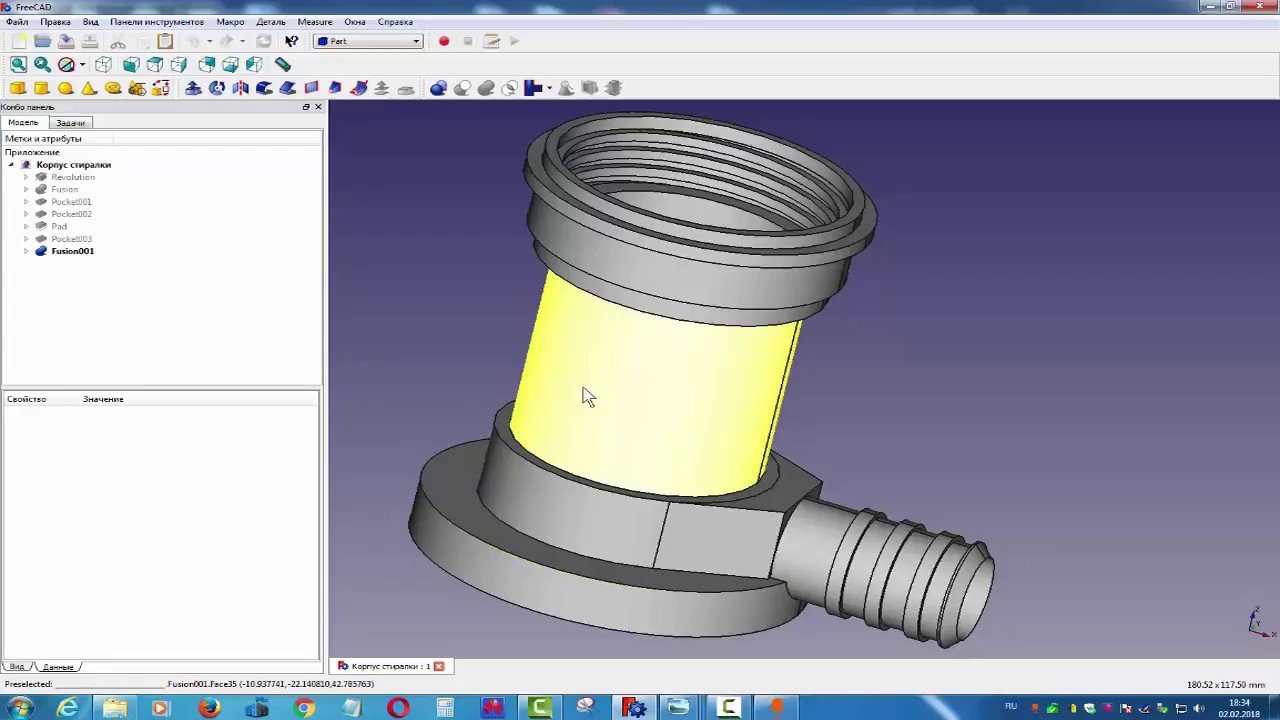The height and width of the screenshot is (720, 1280).
Task: Open the Вид menu
Action: coord(90,21)
